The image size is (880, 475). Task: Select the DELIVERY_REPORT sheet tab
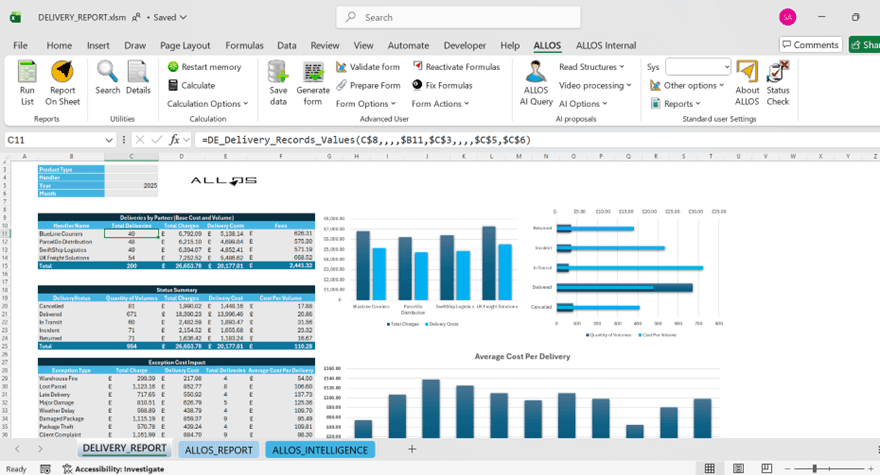125,449
